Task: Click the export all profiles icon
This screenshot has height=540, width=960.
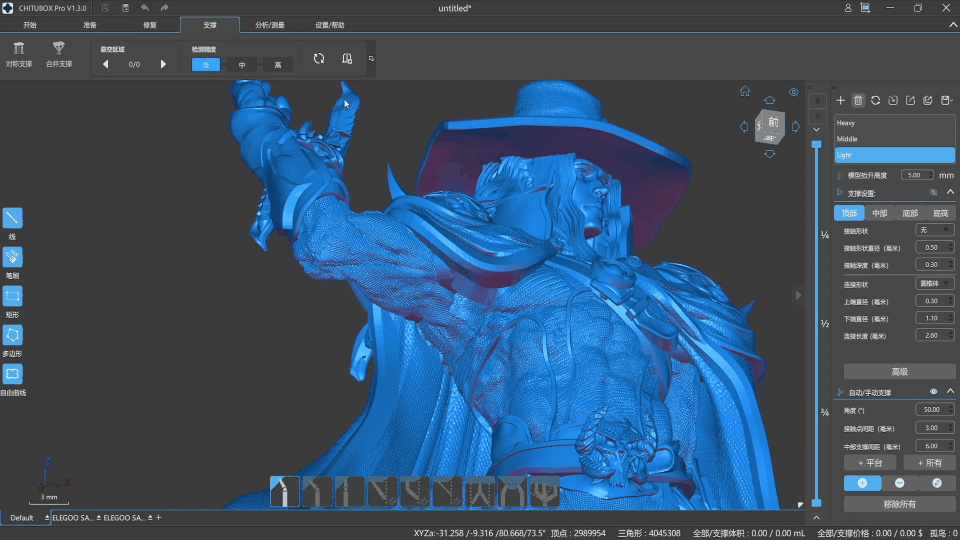Action: click(928, 100)
